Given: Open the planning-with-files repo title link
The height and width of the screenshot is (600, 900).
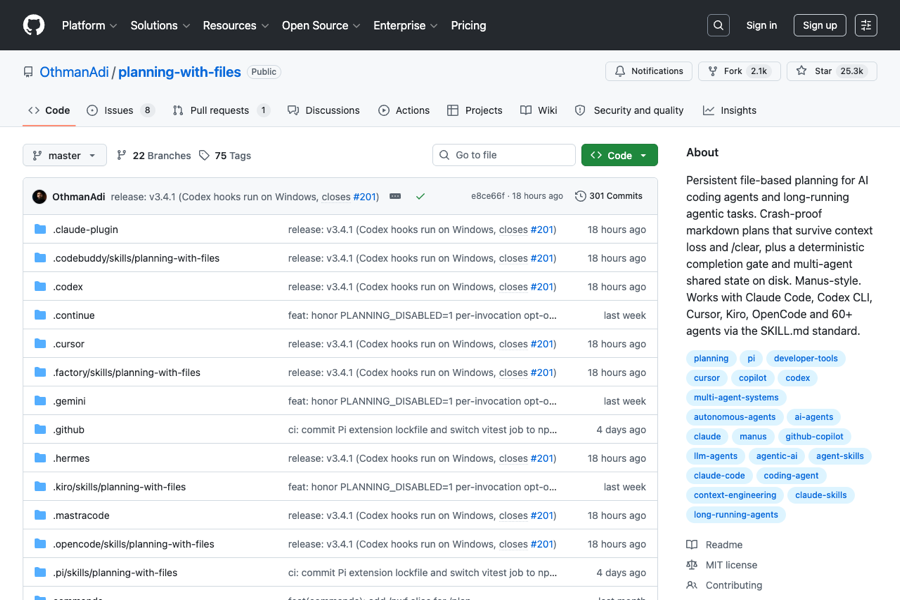Looking at the screenshot, I should pos(180,72).
